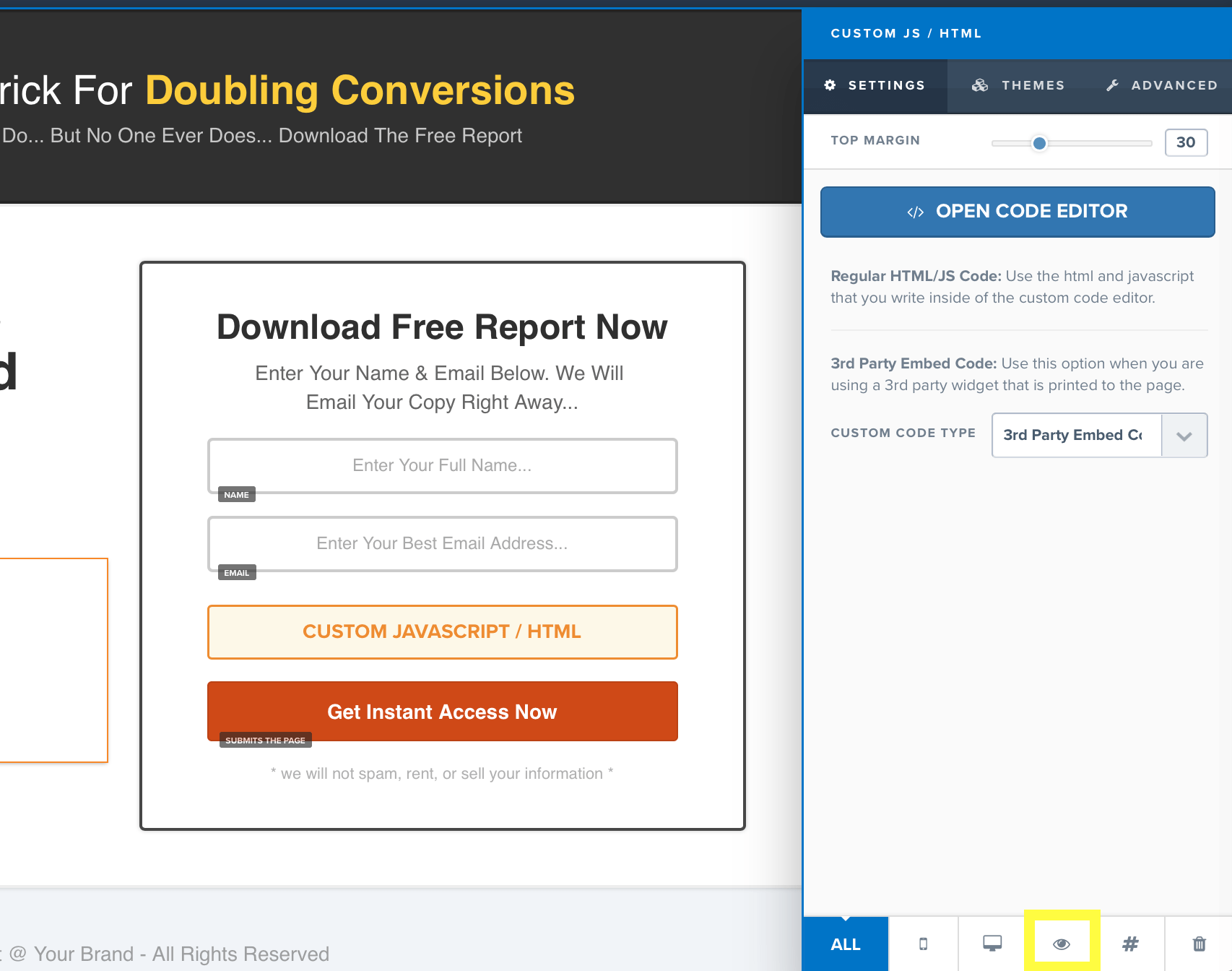Click the Regular HTML/JS Code description text
1232x971 pixels.
1012,287
